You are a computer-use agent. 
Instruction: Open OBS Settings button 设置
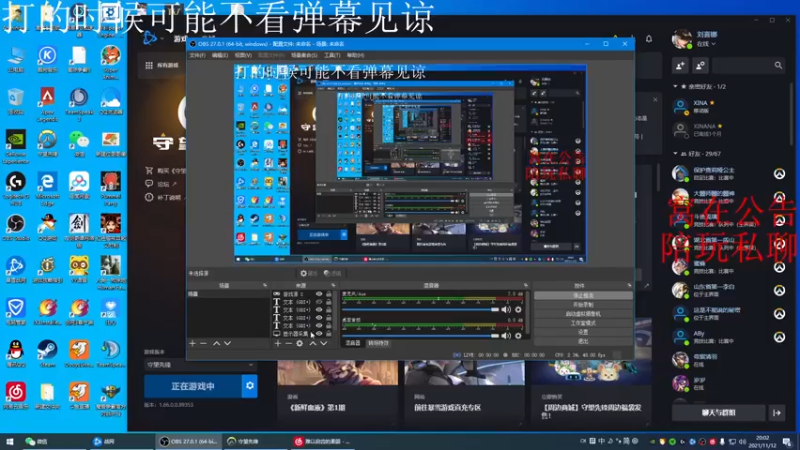583,332
